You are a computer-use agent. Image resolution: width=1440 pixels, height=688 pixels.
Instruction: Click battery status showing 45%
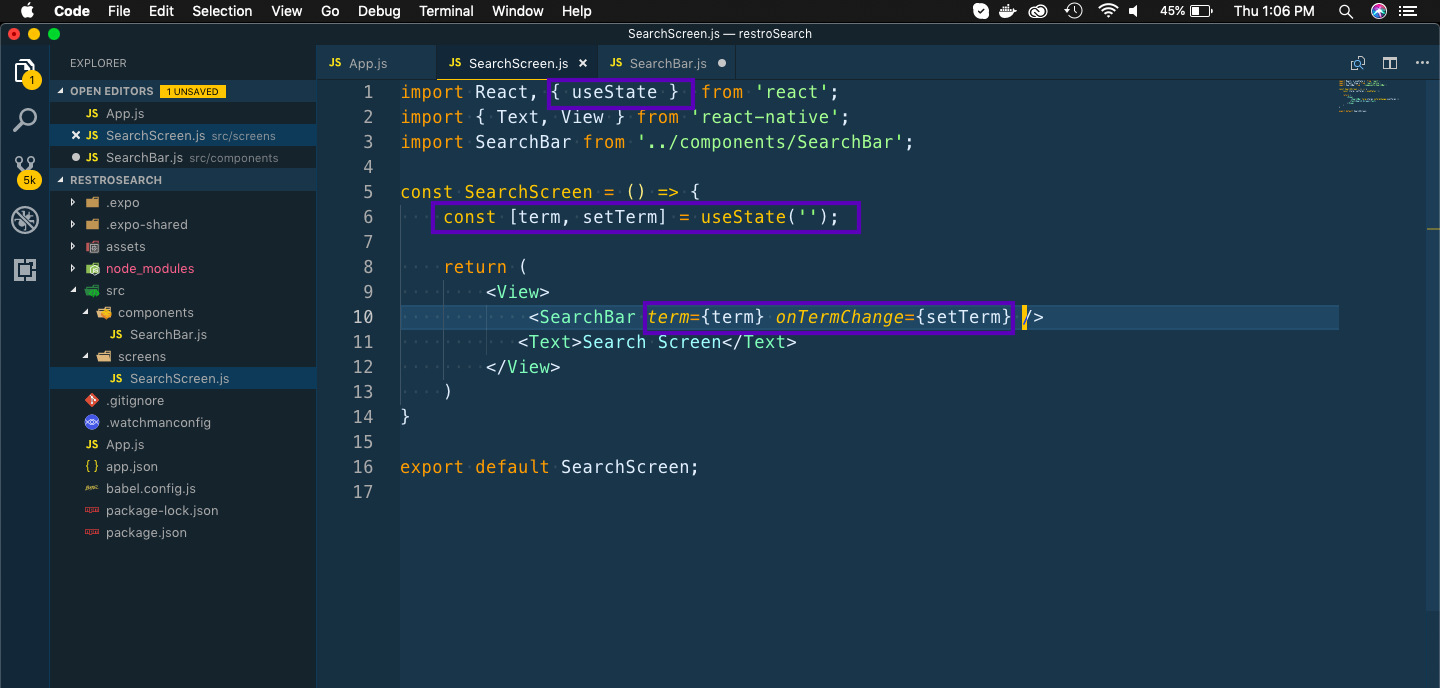[x=1187, y=11]
